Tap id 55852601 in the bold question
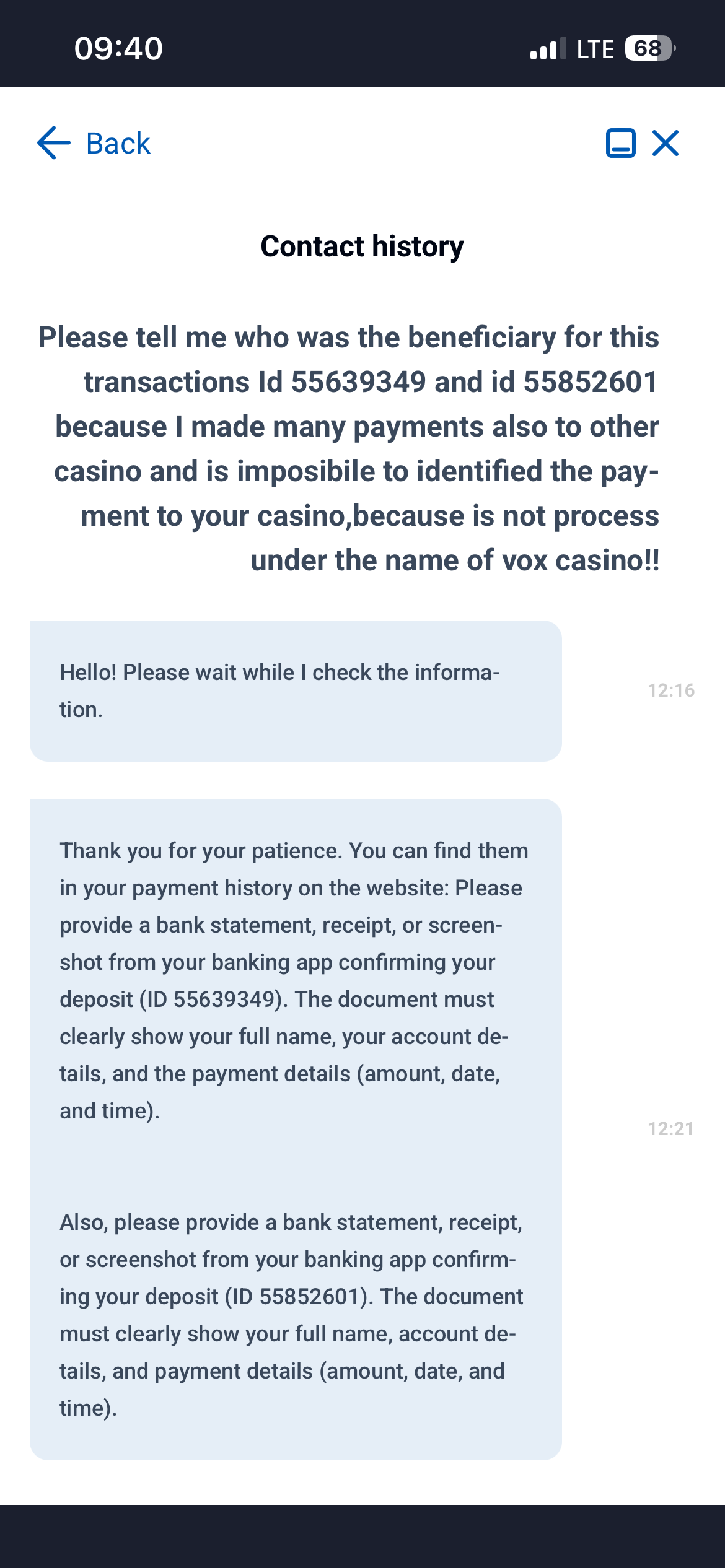Screen dimensions: 725x1568 point(590,382)
